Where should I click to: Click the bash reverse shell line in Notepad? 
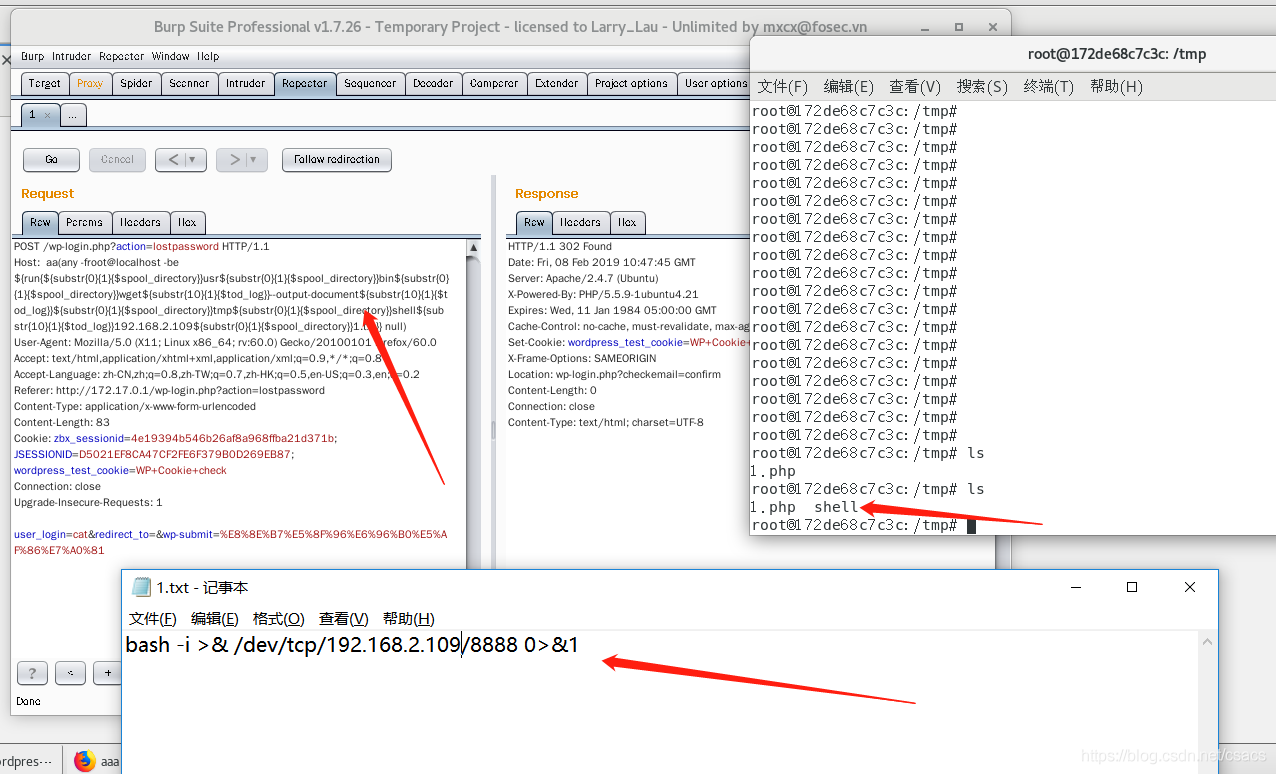(352, 645)
